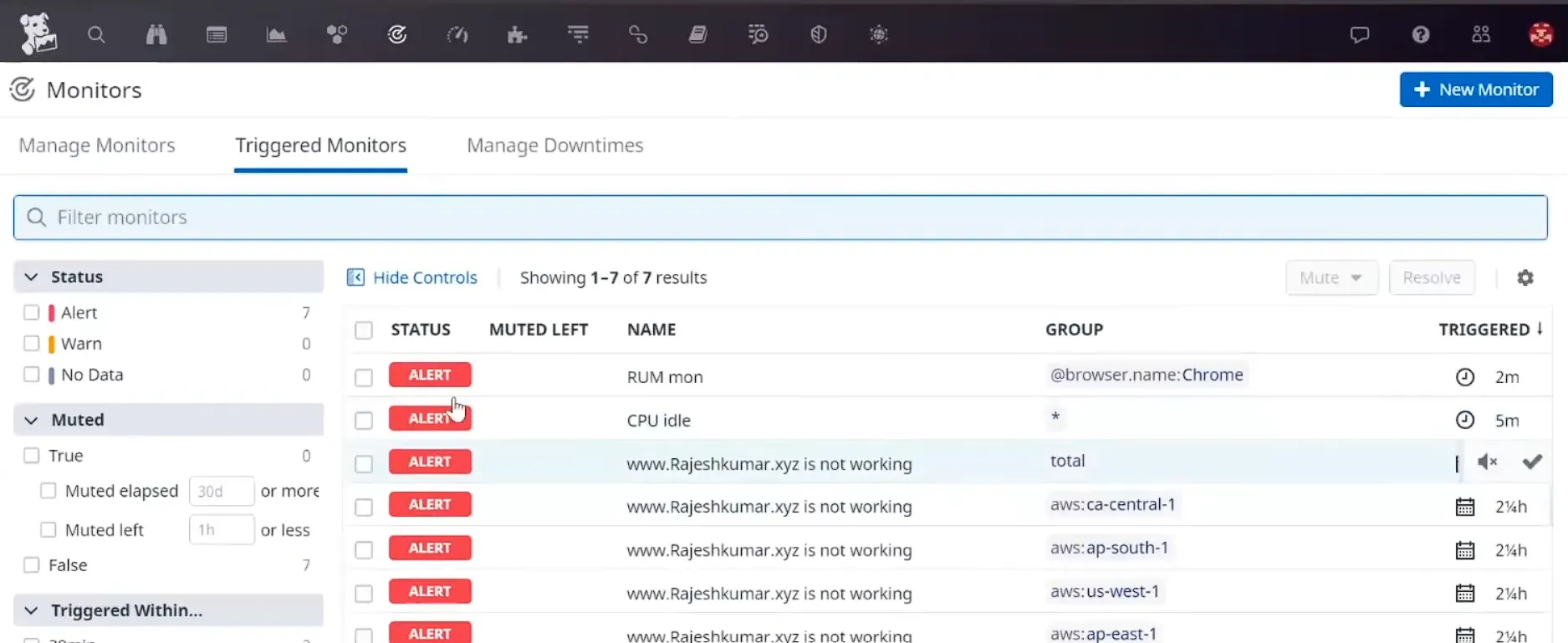
Task: Focus the Filter monitors search field
Action: click(780, 217)
